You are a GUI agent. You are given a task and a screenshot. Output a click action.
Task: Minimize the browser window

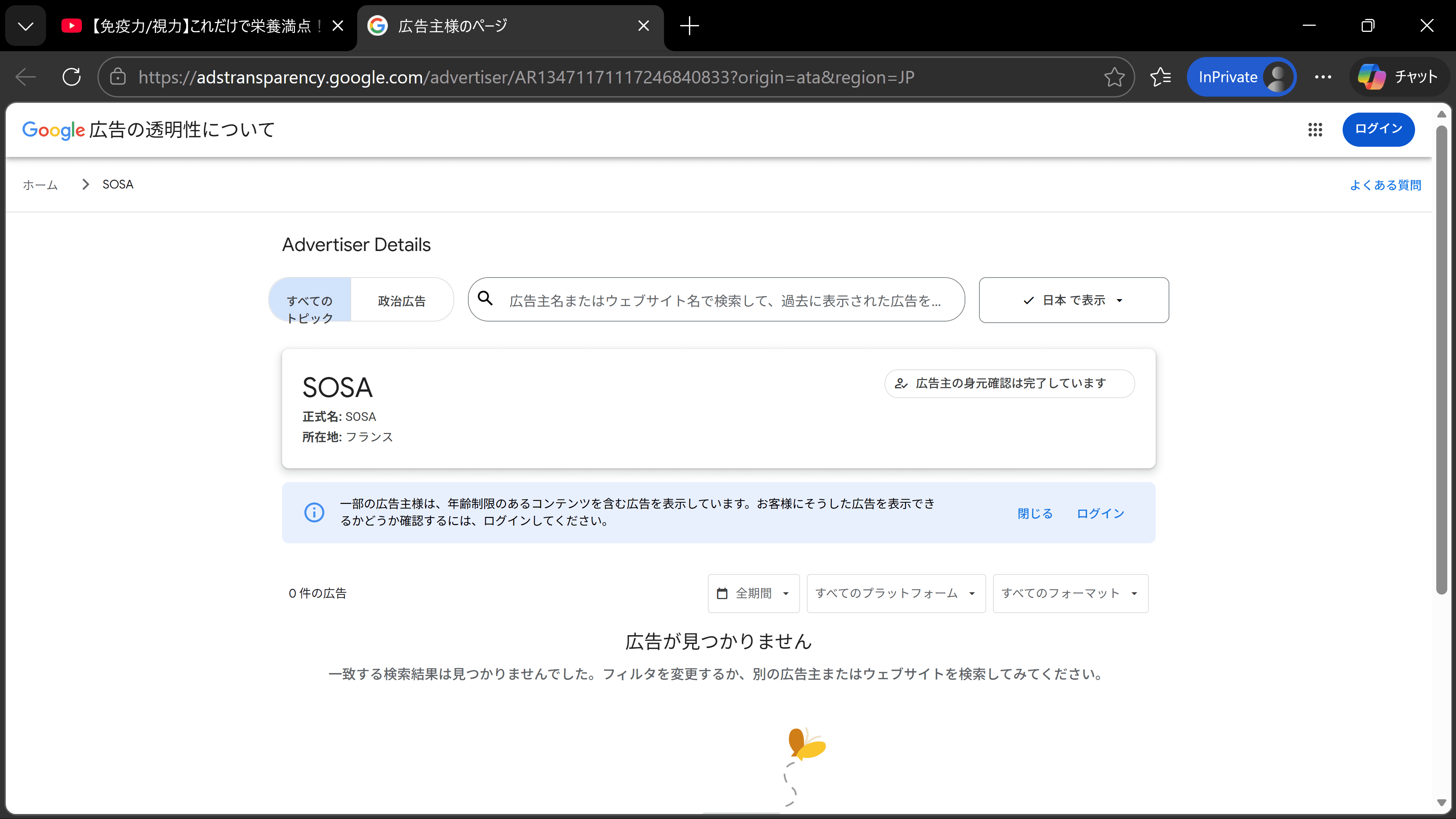1309,26
